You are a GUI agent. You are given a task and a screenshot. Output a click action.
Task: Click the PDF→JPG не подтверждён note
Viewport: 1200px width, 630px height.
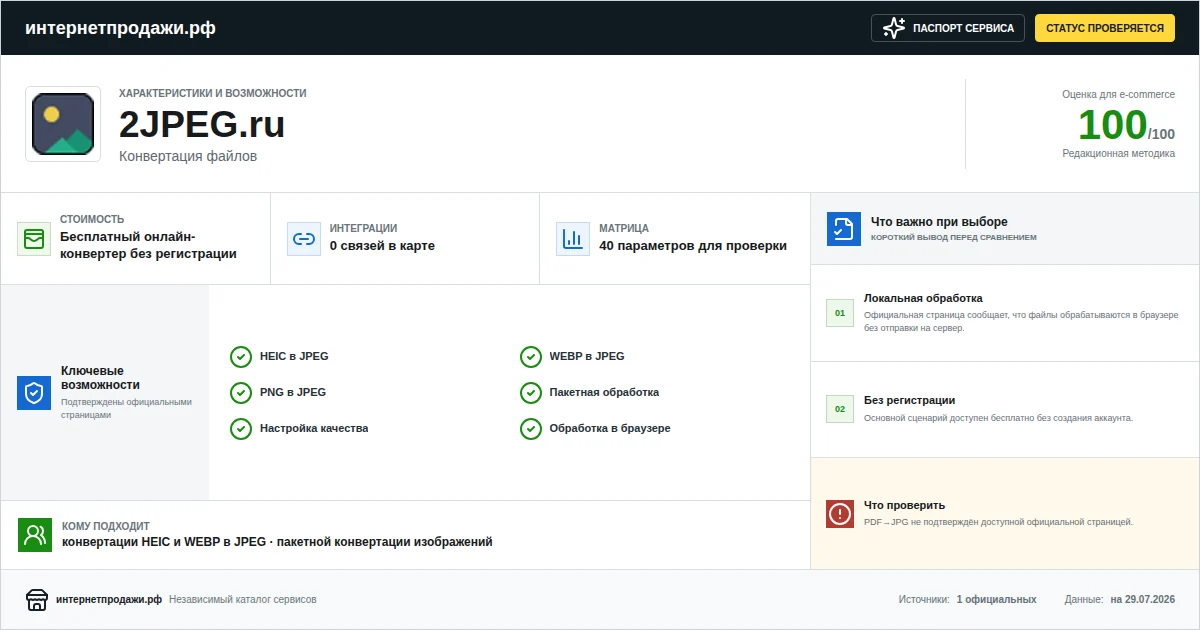click(998, 522)
